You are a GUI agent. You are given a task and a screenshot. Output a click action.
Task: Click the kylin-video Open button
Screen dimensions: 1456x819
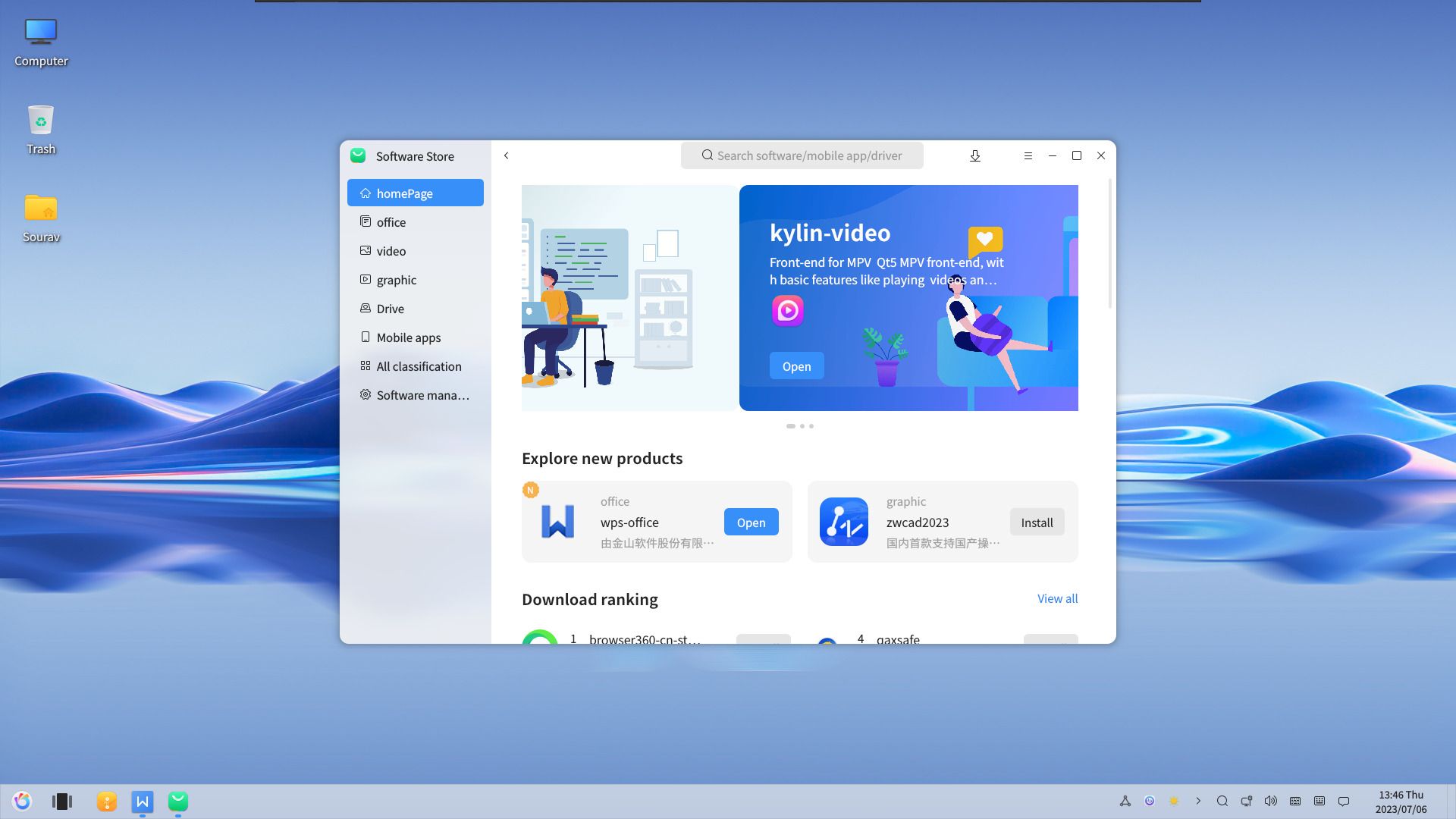tap(796, 366)
